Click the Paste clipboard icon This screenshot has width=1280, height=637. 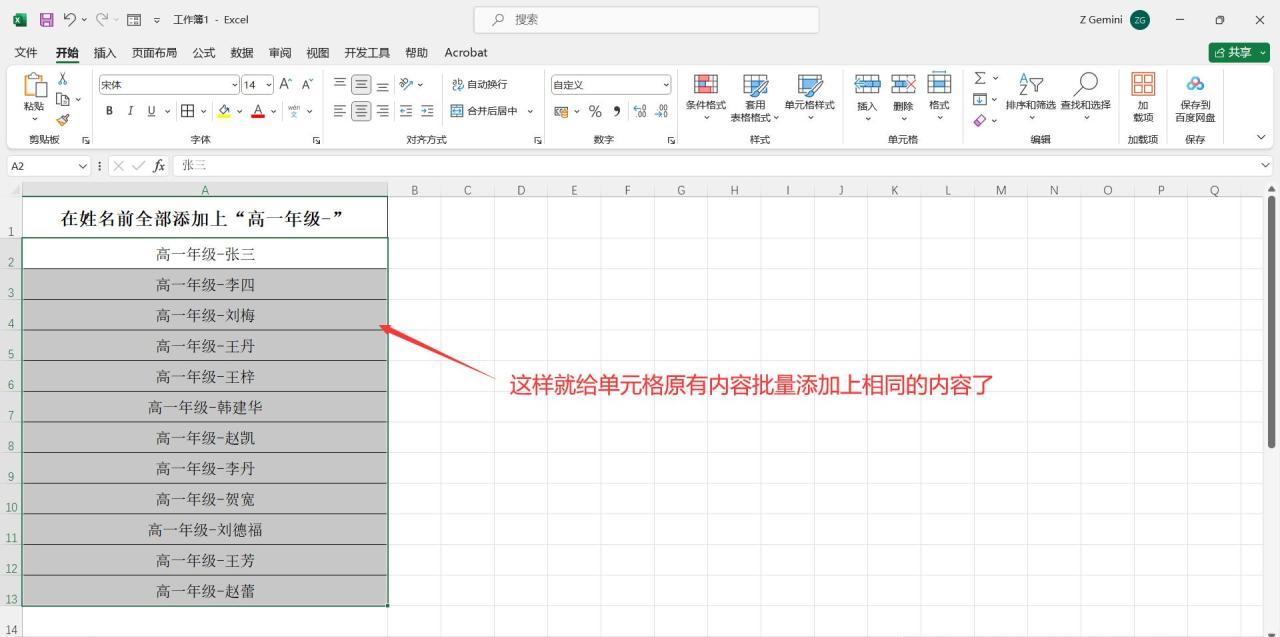pos(35,87)
